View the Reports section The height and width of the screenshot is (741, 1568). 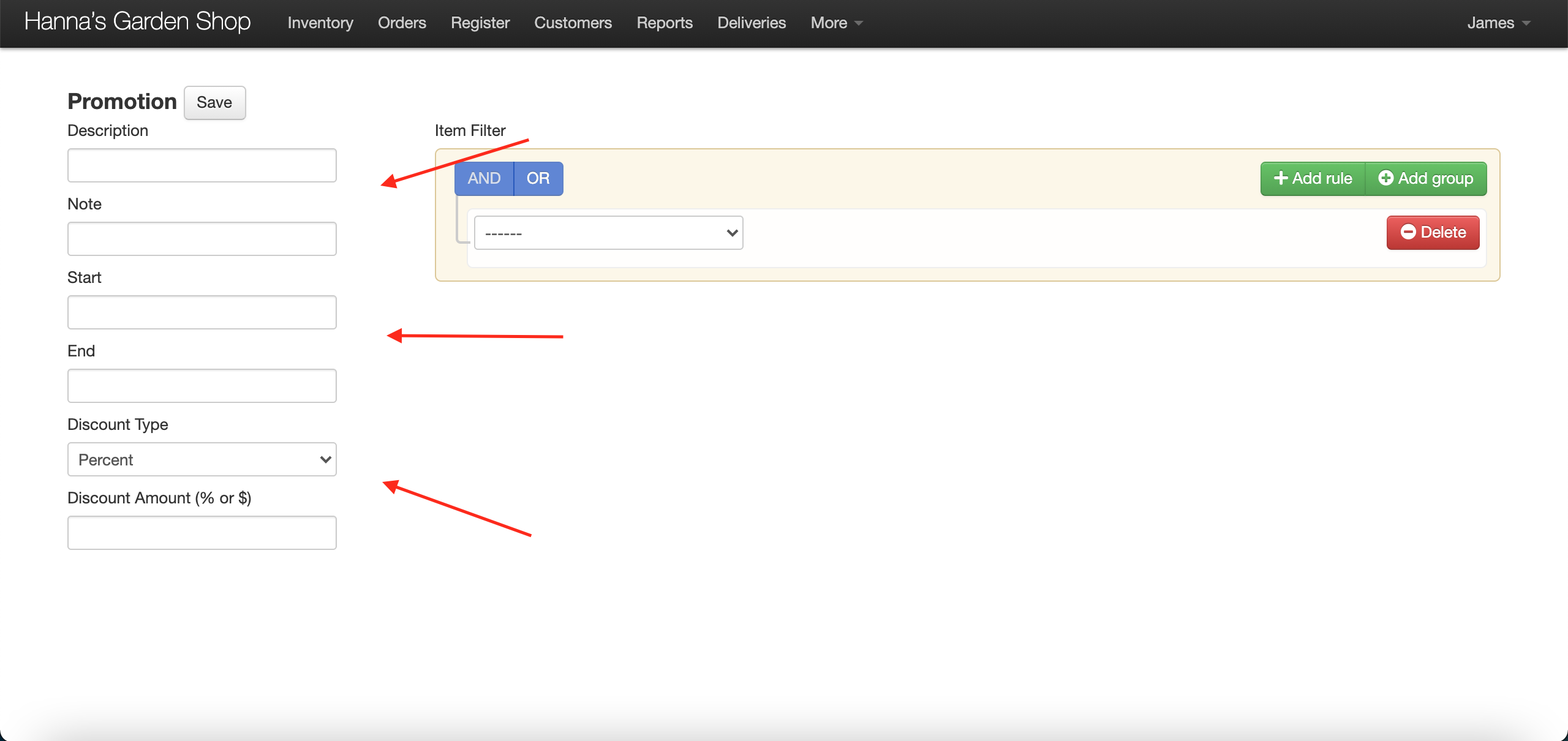[665, 23]
